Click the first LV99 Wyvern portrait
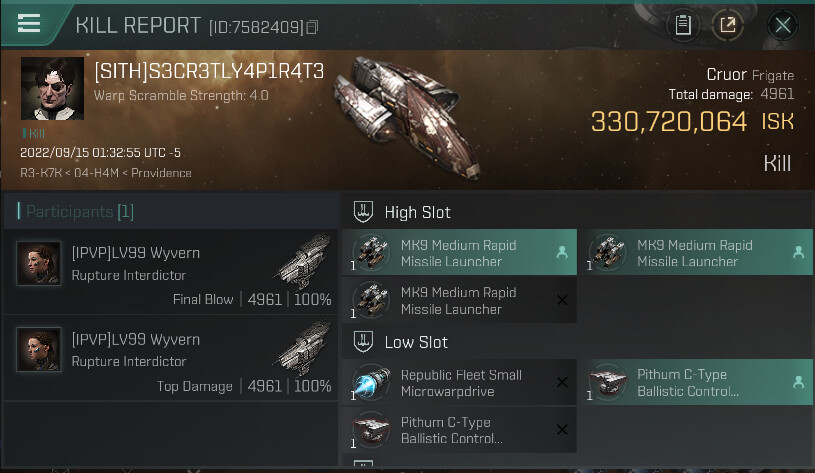 [38, 263]
